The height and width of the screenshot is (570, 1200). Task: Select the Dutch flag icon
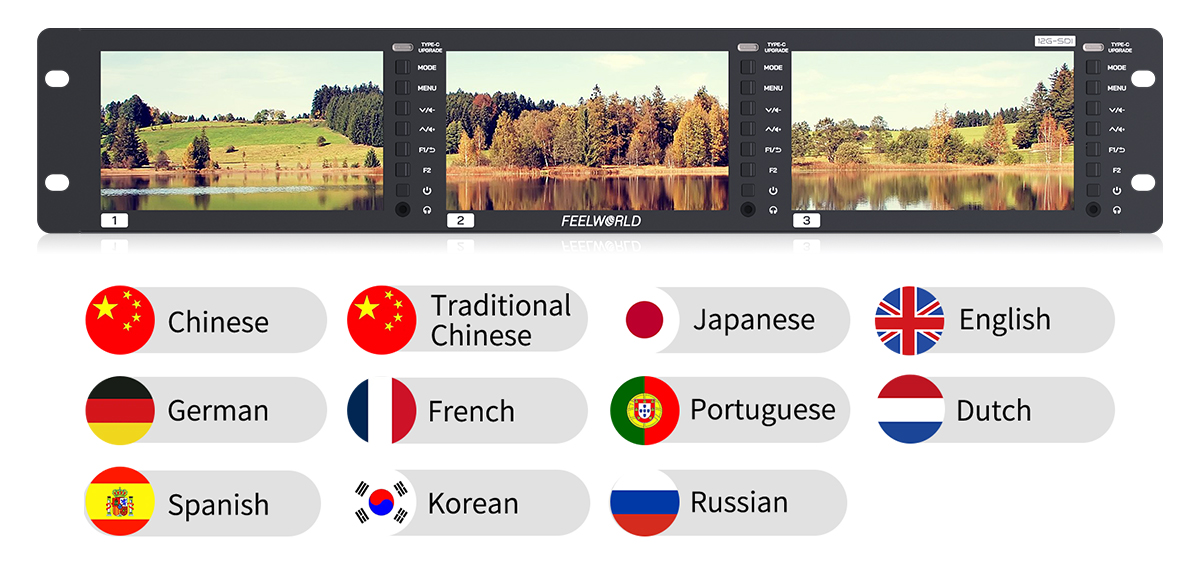pyautogui.click(x=911, y=409)
